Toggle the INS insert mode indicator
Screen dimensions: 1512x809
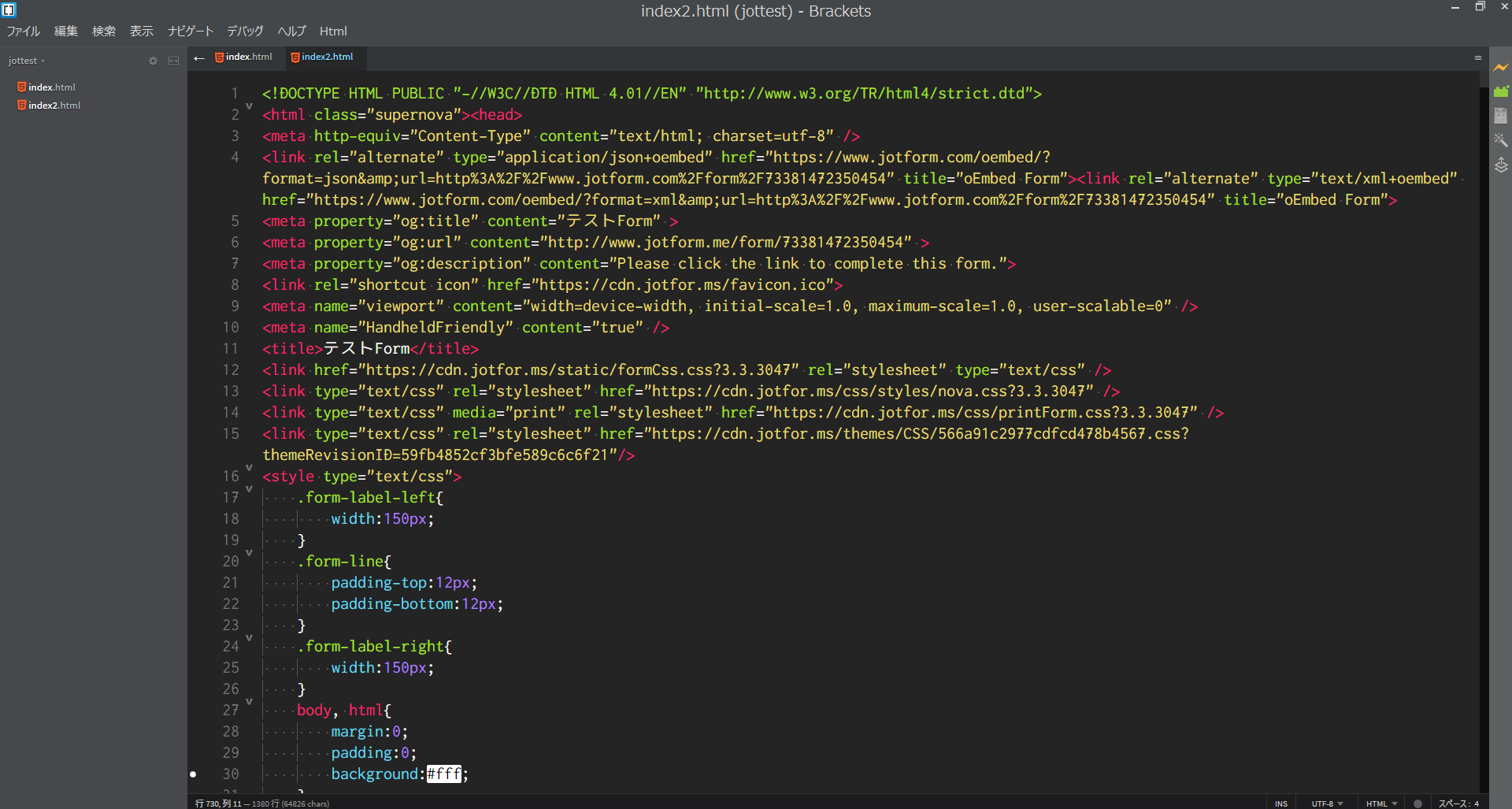click(1281, 803)
